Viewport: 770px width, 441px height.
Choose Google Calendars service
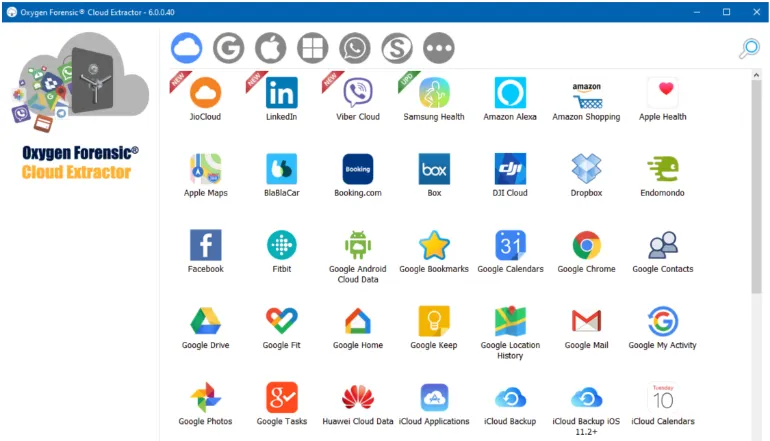(510, 251)
